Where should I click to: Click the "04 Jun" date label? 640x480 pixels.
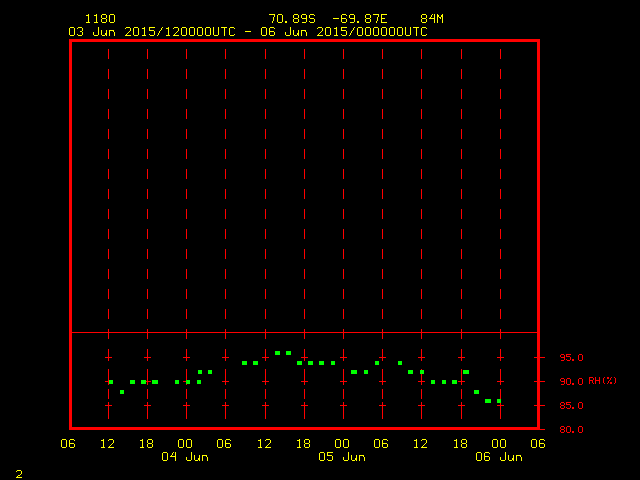[x=185, y=457]
